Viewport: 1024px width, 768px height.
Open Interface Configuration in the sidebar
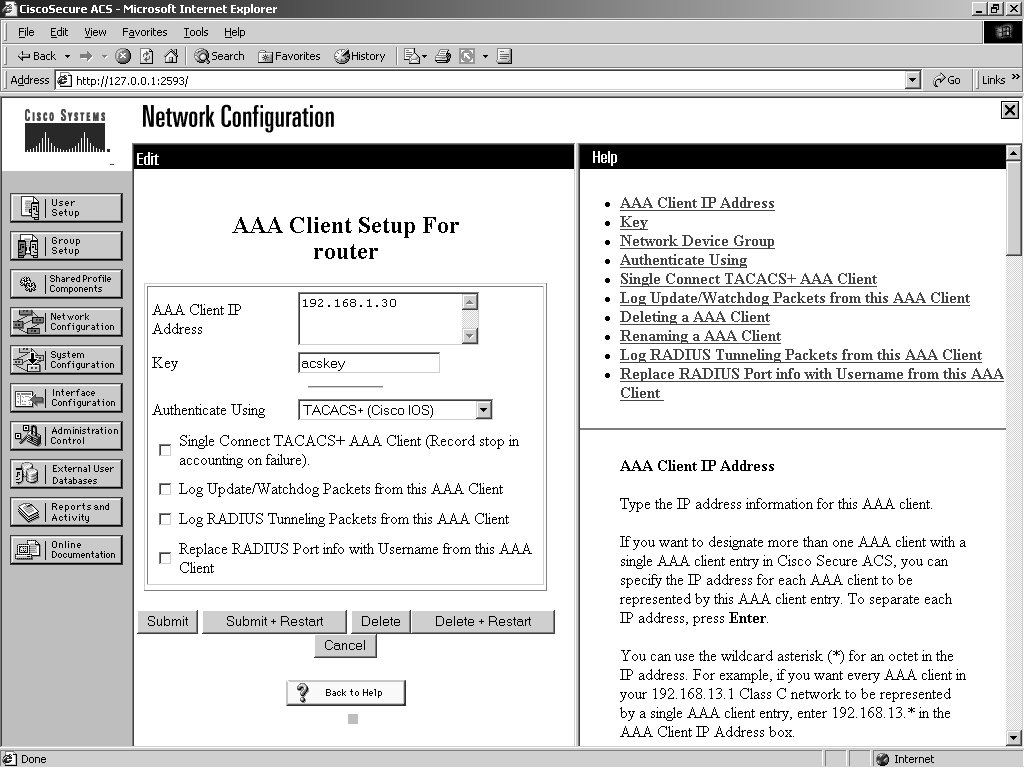pyautogui.click(x=66, y=398)
